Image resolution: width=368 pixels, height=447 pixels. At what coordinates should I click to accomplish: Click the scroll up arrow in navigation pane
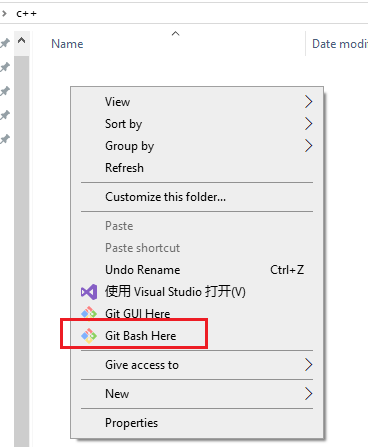(22, 41)
